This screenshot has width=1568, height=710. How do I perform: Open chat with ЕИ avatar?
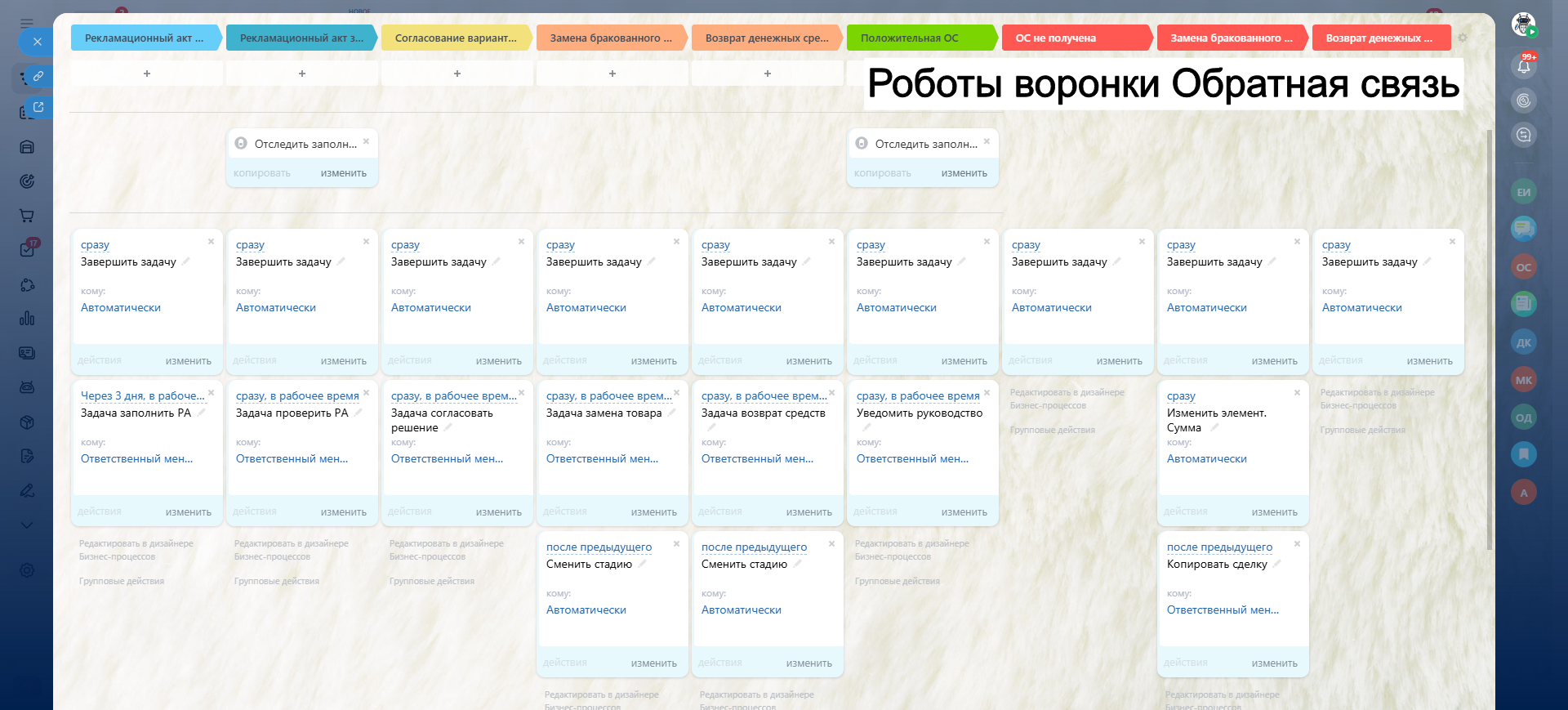[x=1524, y=192]
